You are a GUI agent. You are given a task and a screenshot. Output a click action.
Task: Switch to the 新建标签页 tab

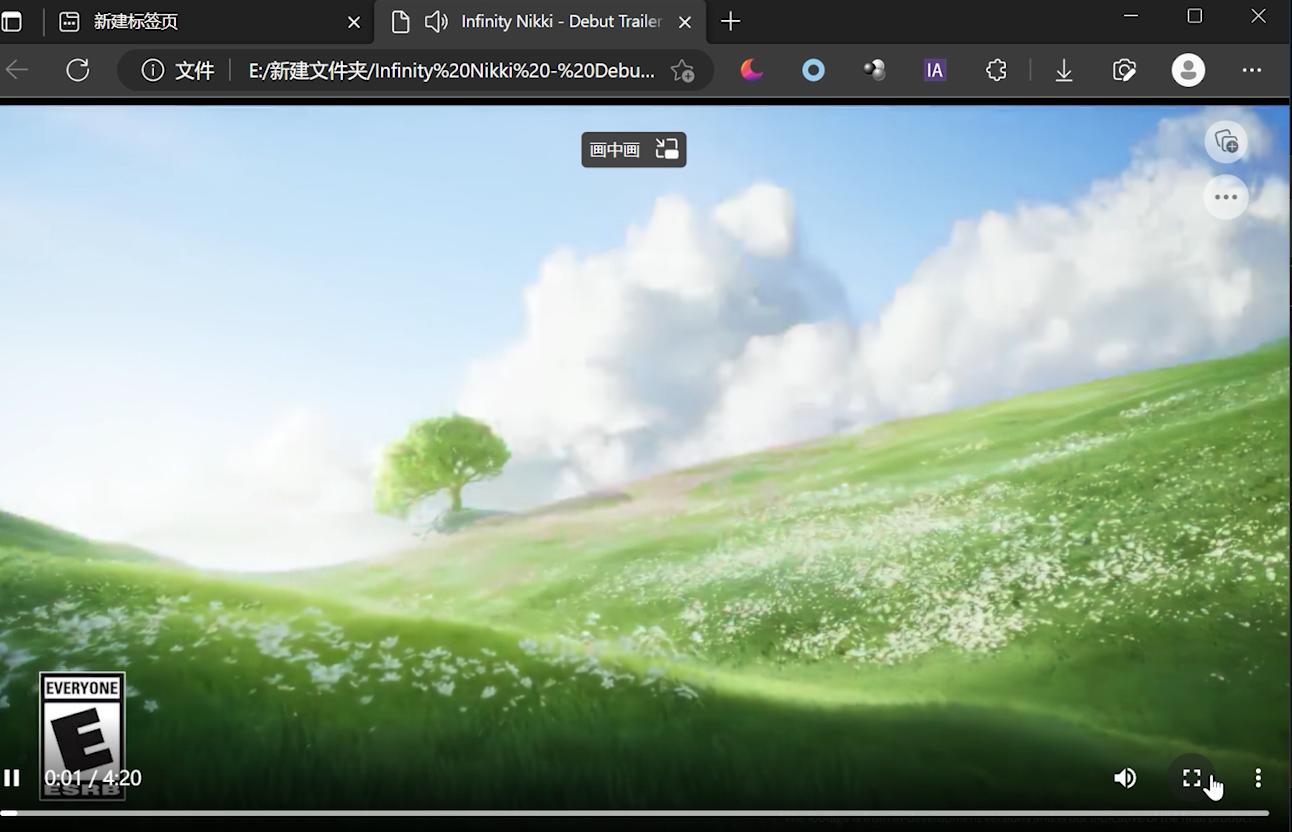(x=135, y=21)
